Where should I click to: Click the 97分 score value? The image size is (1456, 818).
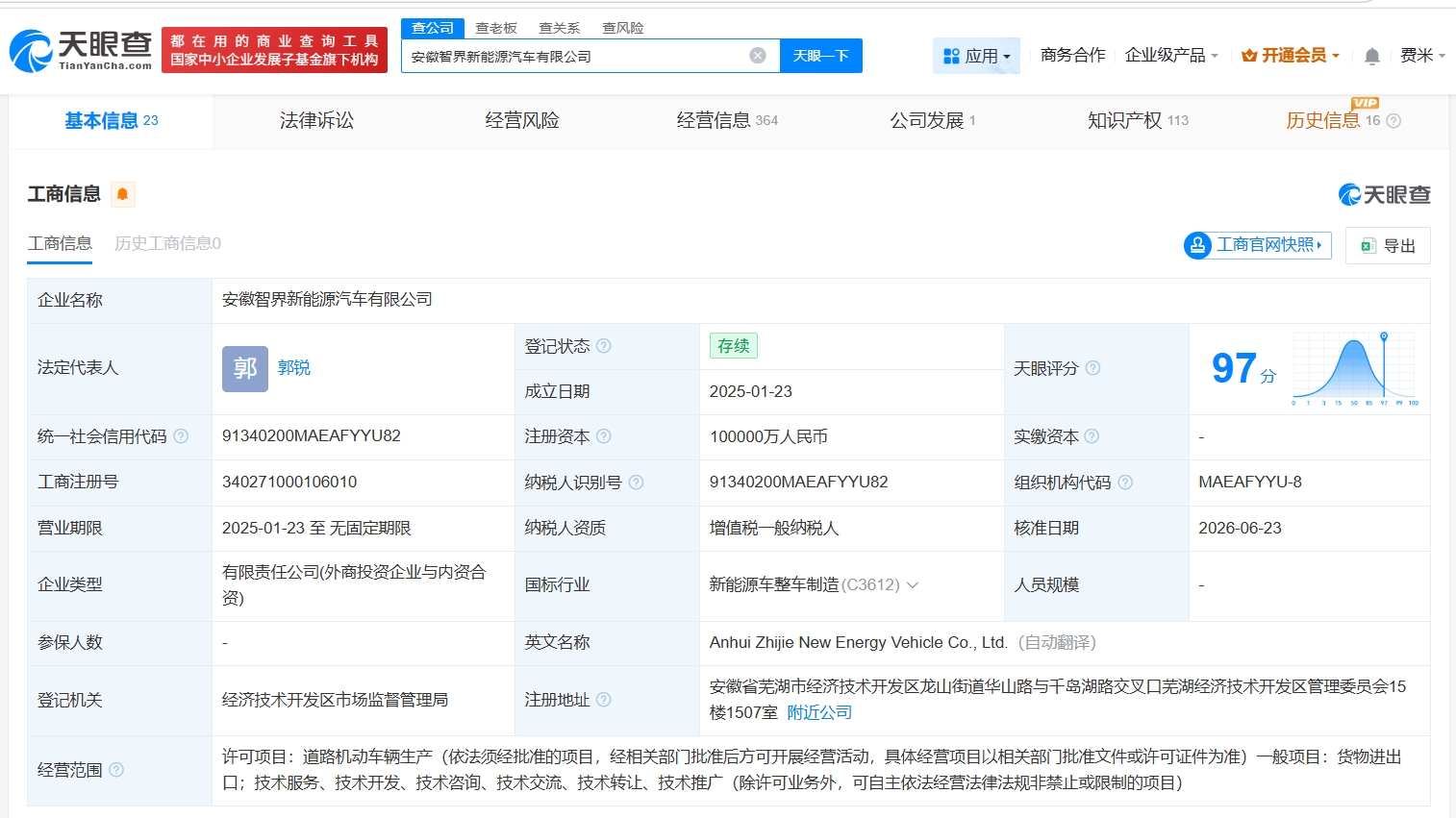point(1243,368)
